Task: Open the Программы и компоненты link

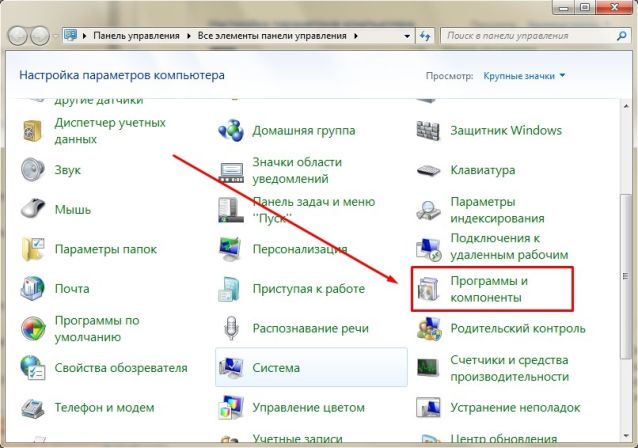Action: [489, 289]
